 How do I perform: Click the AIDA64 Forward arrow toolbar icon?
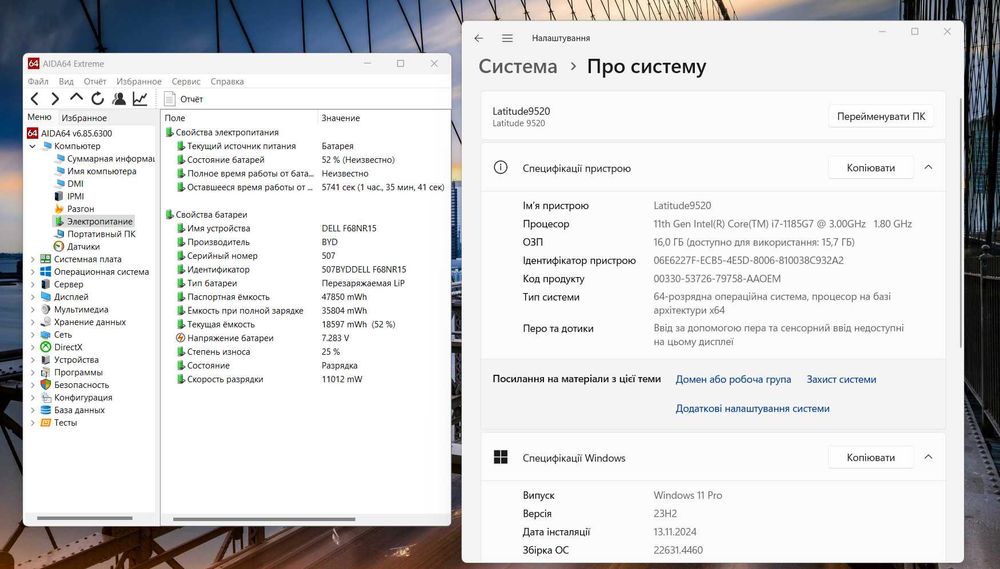[55, 99]
